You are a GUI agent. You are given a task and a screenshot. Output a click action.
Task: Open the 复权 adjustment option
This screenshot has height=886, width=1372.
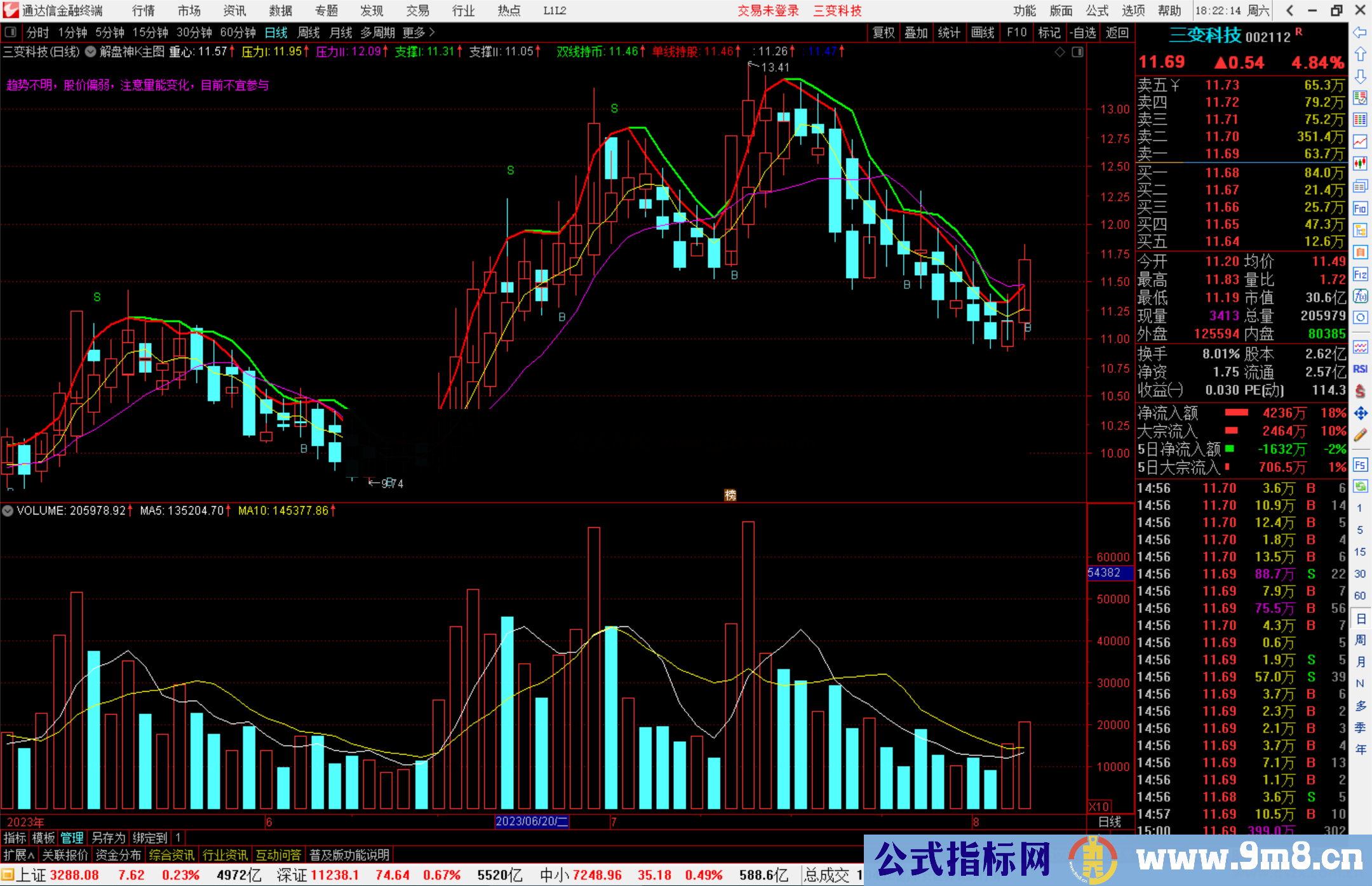point(884,32)
